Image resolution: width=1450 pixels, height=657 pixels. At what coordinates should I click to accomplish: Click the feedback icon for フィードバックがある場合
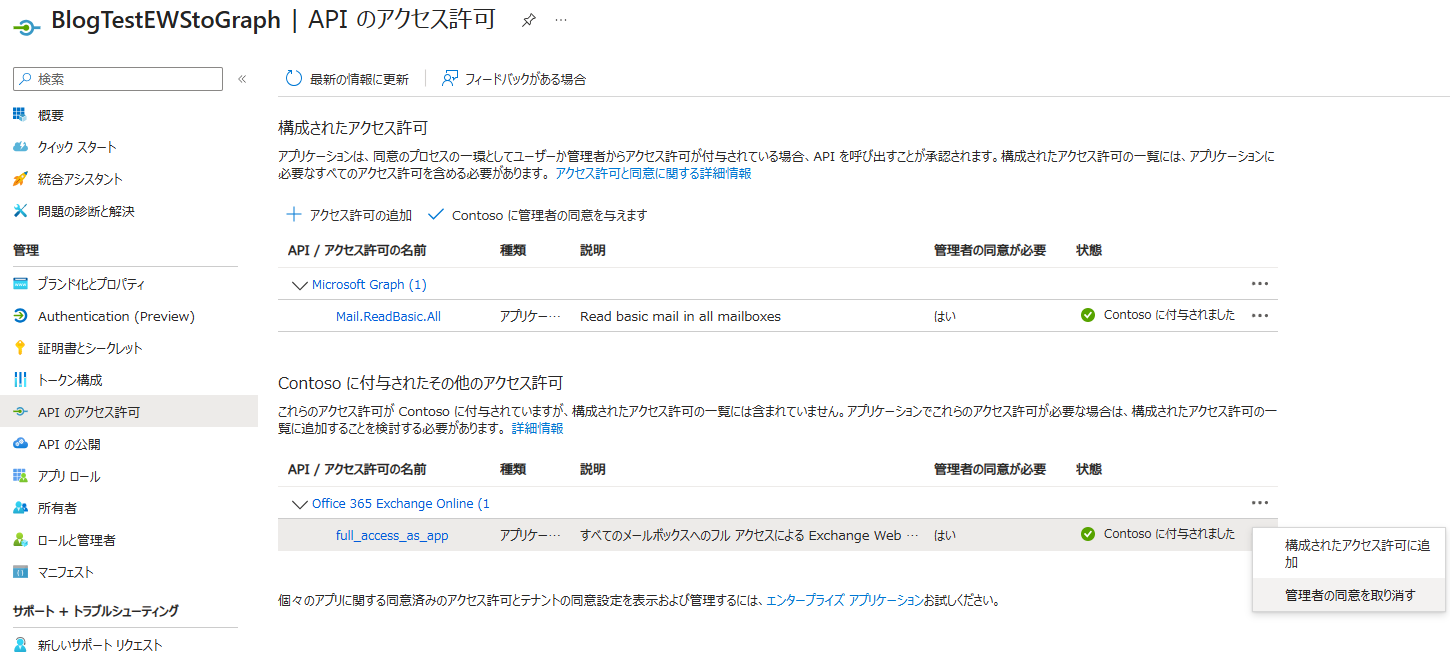[x=450, y=79]
